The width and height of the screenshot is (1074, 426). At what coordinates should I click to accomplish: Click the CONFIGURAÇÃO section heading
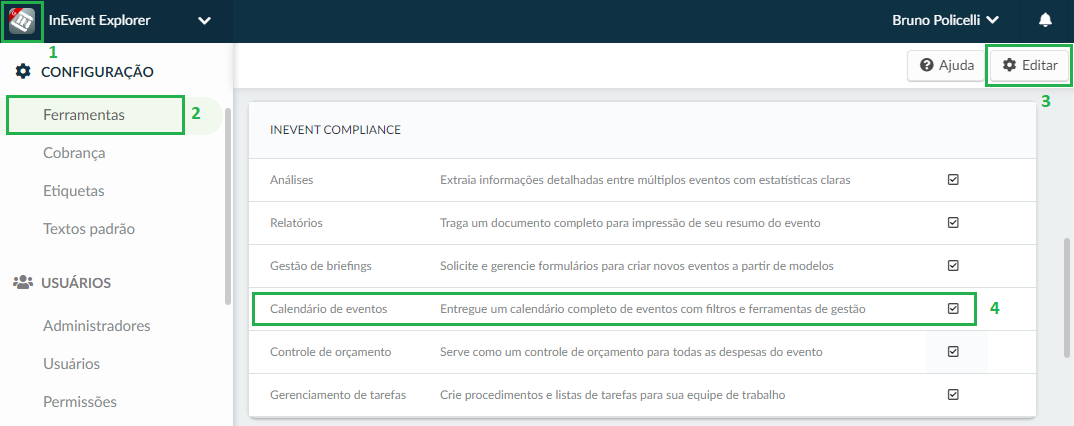pyautogui.click(x=97, y=71)
